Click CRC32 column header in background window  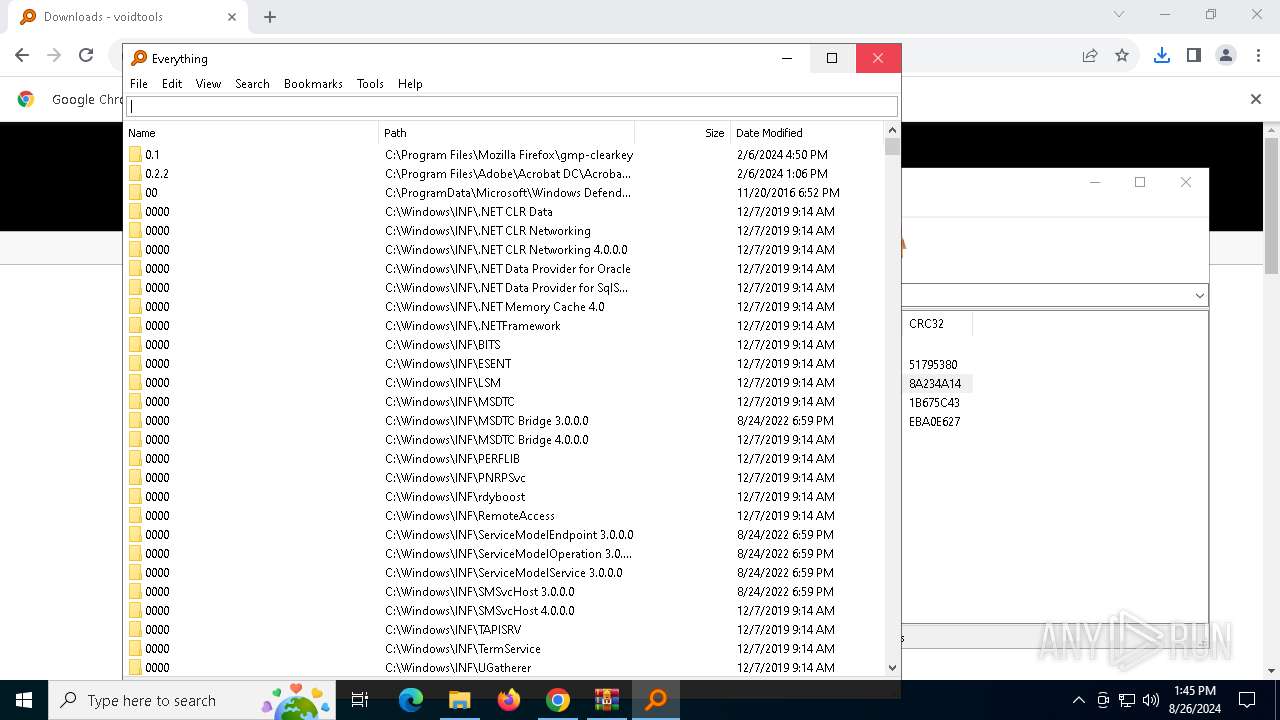click(x=937, y=324)
